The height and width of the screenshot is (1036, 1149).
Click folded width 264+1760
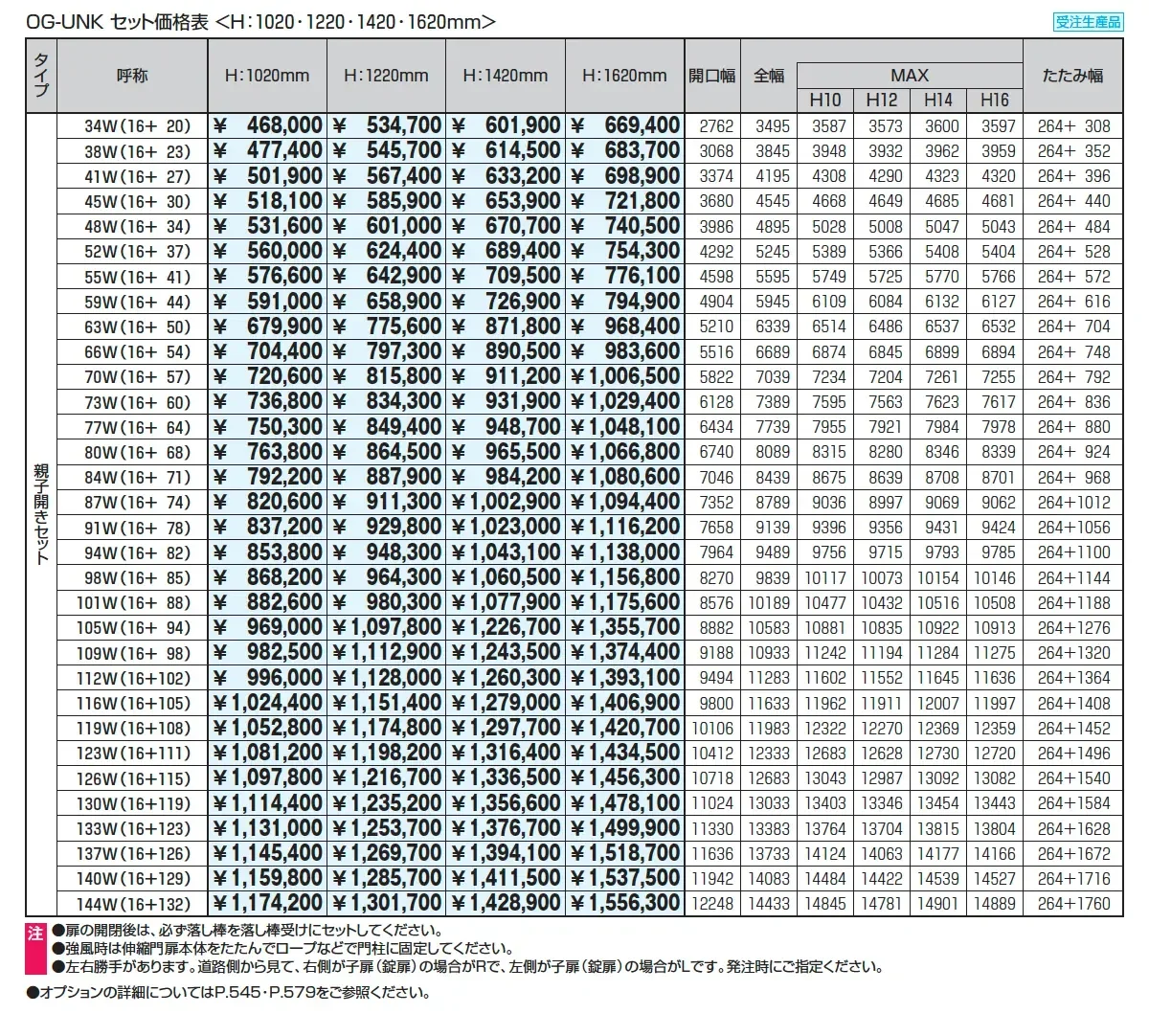click(x=1074, y=903)
